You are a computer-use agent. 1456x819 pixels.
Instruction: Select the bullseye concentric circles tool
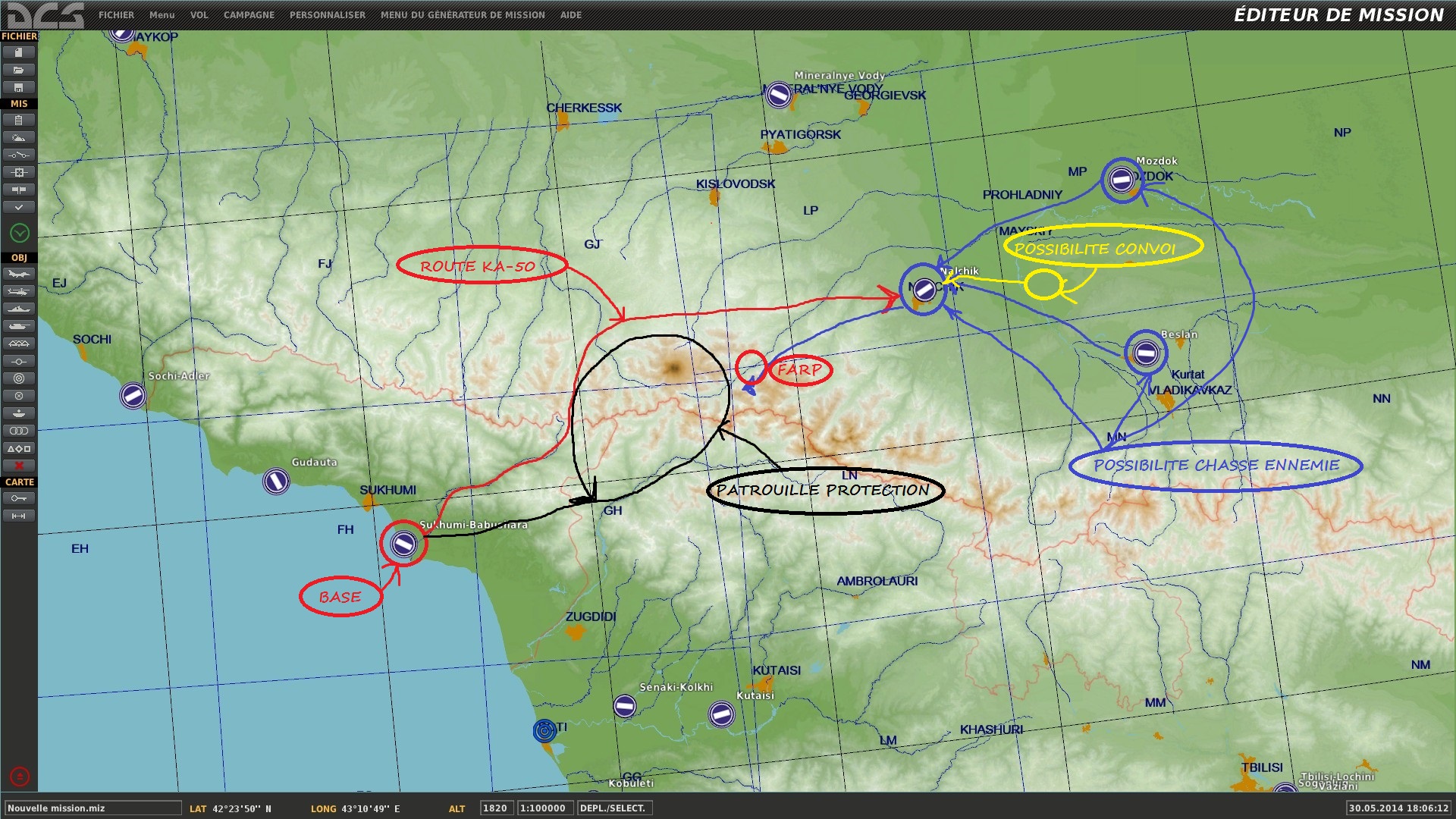tap(19, 378)
